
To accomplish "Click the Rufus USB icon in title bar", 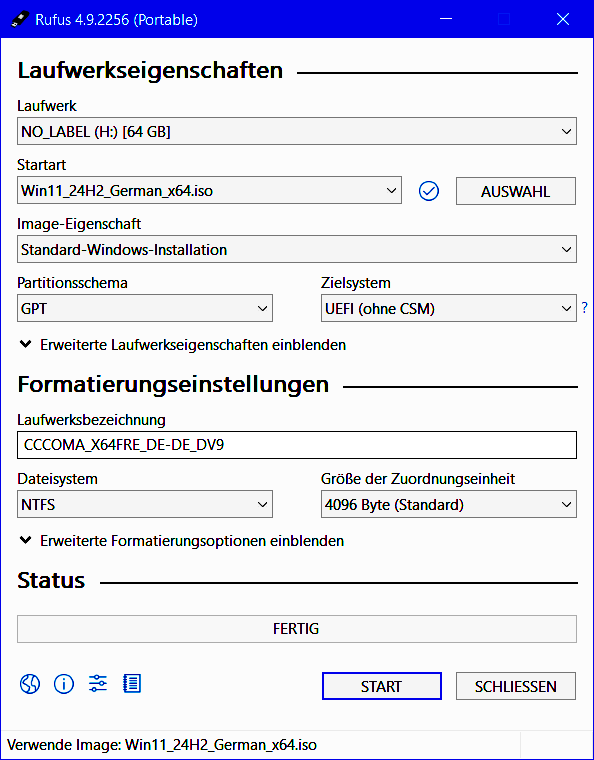I will 20,19.
